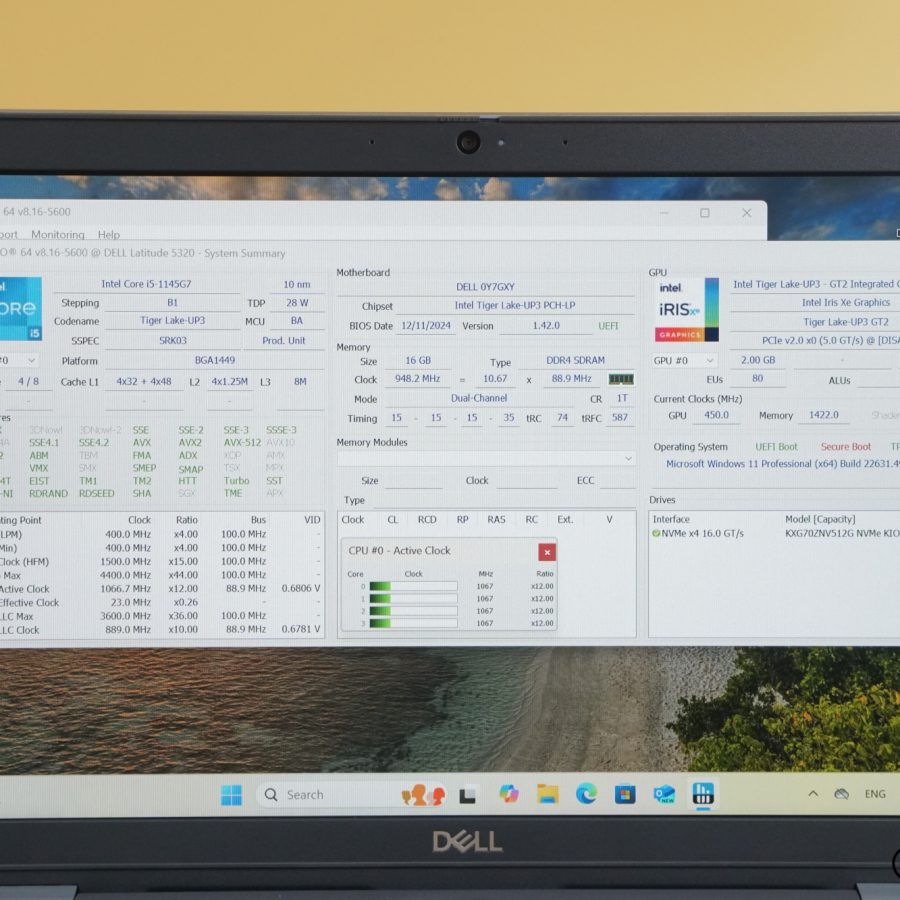This screenshot has height=900, width=900.
Task: Click the green NVMe drive status icon
Action: tap(656, 533)
